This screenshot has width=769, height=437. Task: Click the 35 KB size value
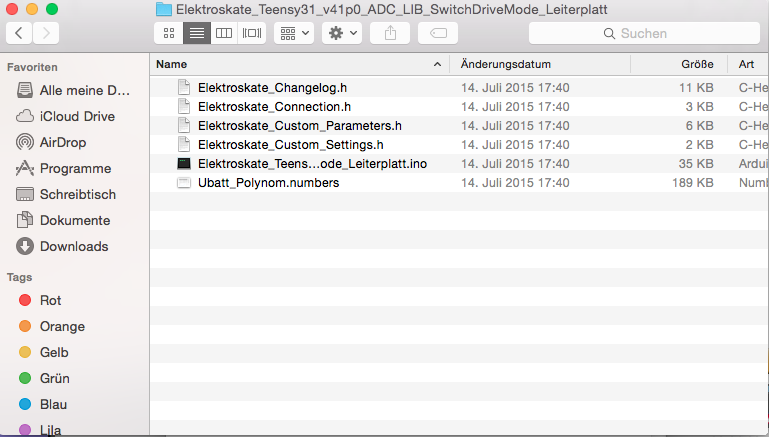point(696,164)
